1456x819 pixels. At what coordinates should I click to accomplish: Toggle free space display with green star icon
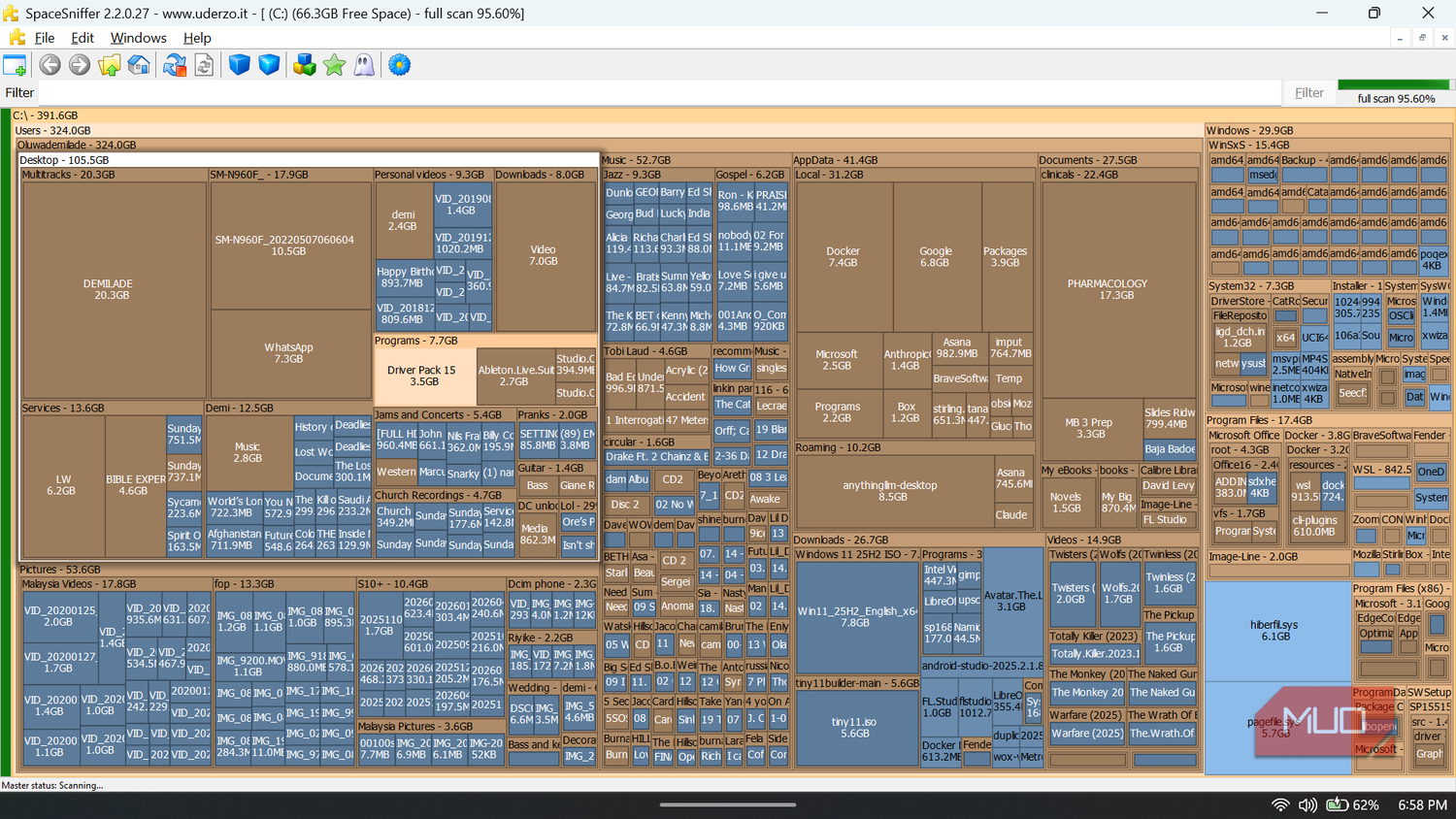coord(335,65)
